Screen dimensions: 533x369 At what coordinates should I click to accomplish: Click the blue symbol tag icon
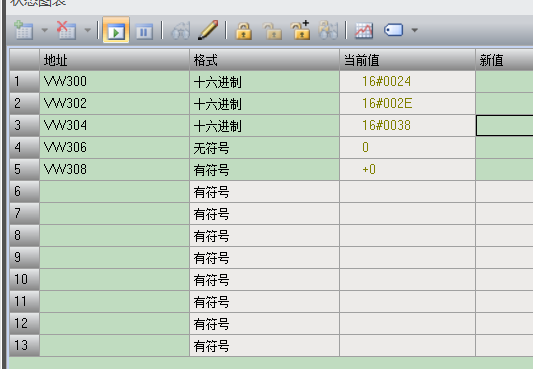[x=393, y=30]
